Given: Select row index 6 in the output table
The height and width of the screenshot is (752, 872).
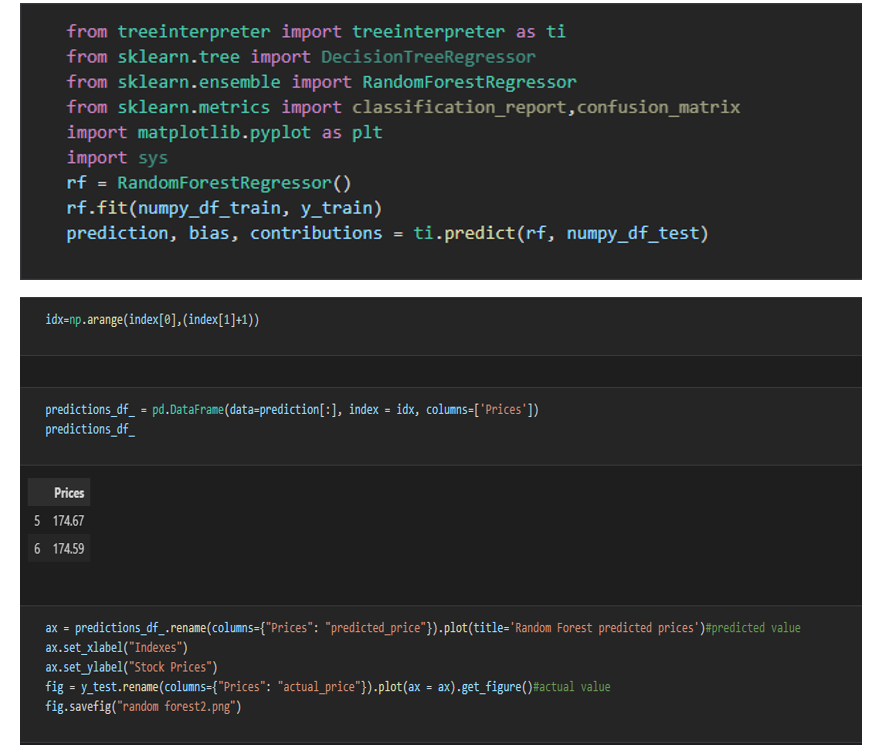Looking at the screenshot, I should (37, 548).
